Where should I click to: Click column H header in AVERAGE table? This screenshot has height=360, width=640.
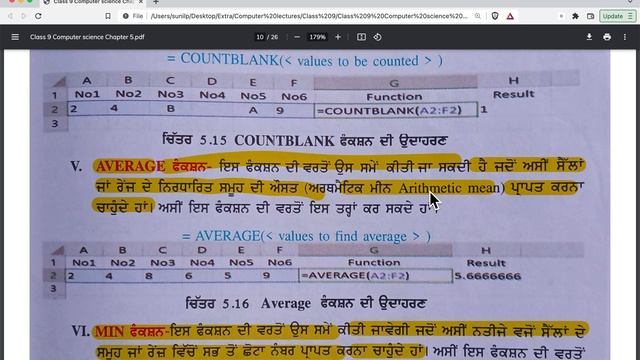click(x=486, y=250)
